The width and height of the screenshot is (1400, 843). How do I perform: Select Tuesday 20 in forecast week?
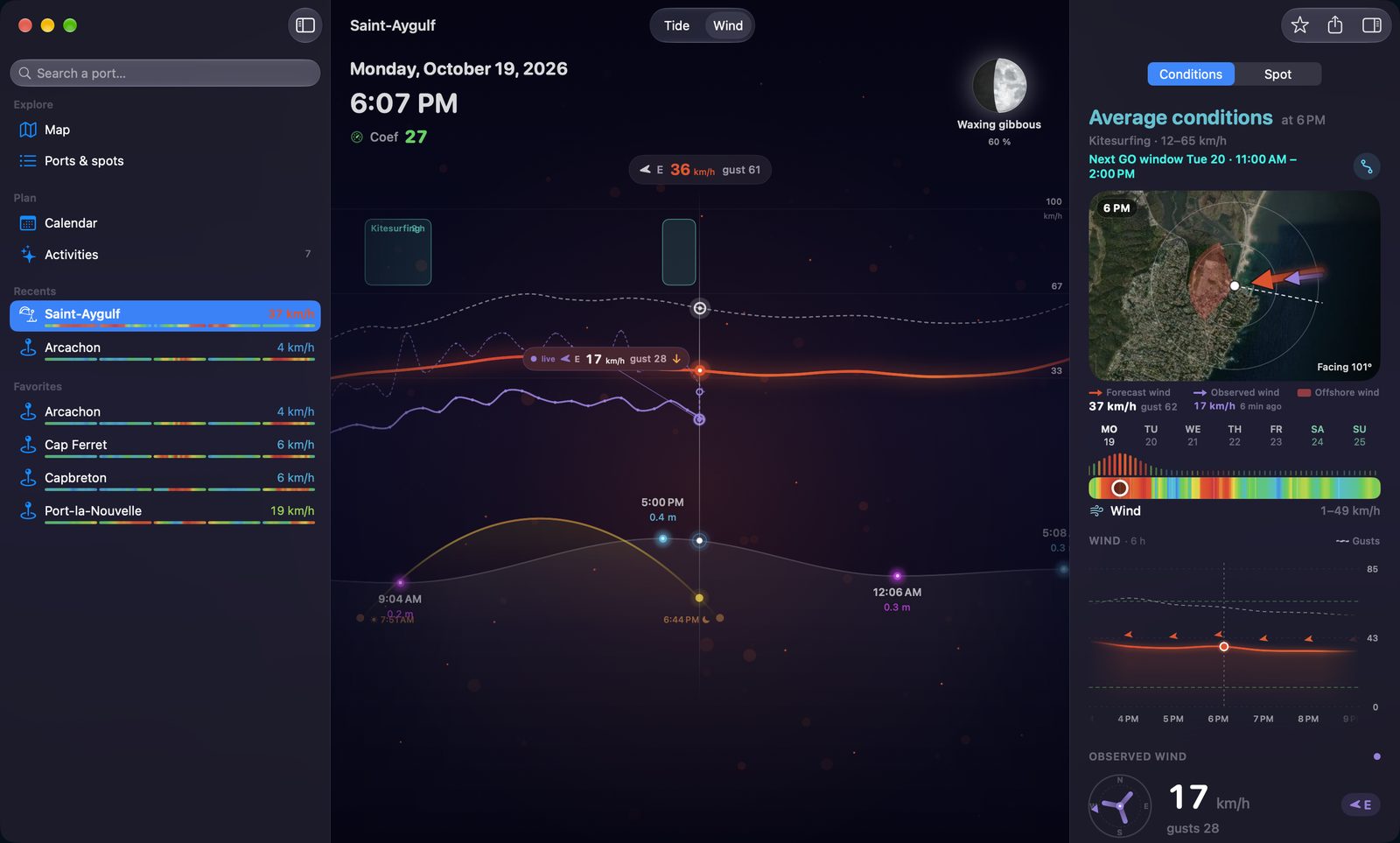pos(1151,435)
